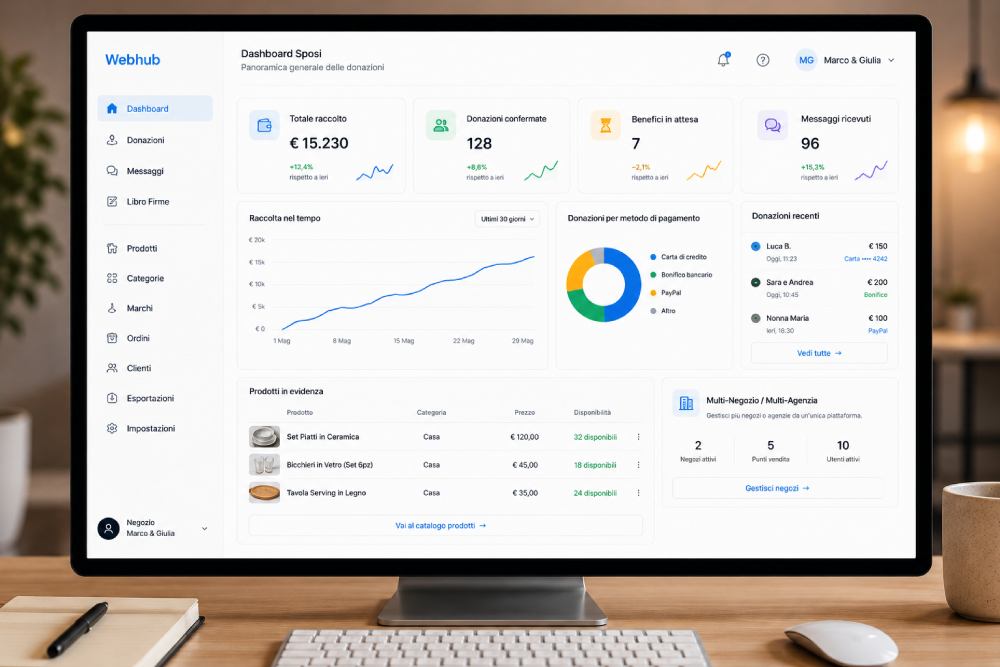Open the help question mark icon
This screenshot has height=667, width=1000.
(x=763, y=60)
